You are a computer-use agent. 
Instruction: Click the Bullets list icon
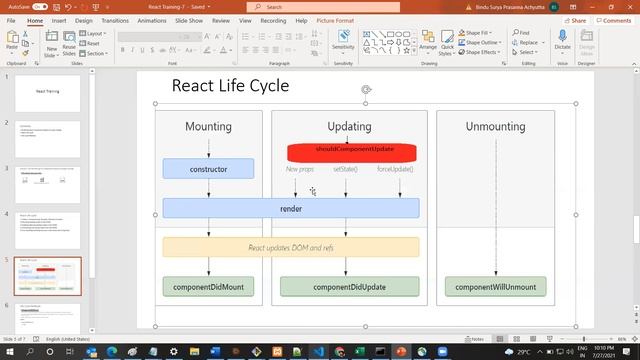[x=245, y=37]
